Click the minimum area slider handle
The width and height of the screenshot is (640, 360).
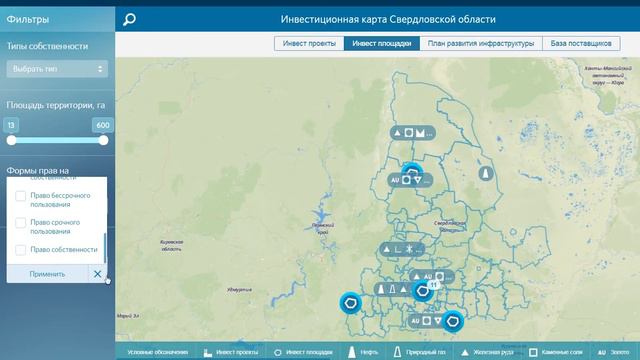tap(11, 140)
